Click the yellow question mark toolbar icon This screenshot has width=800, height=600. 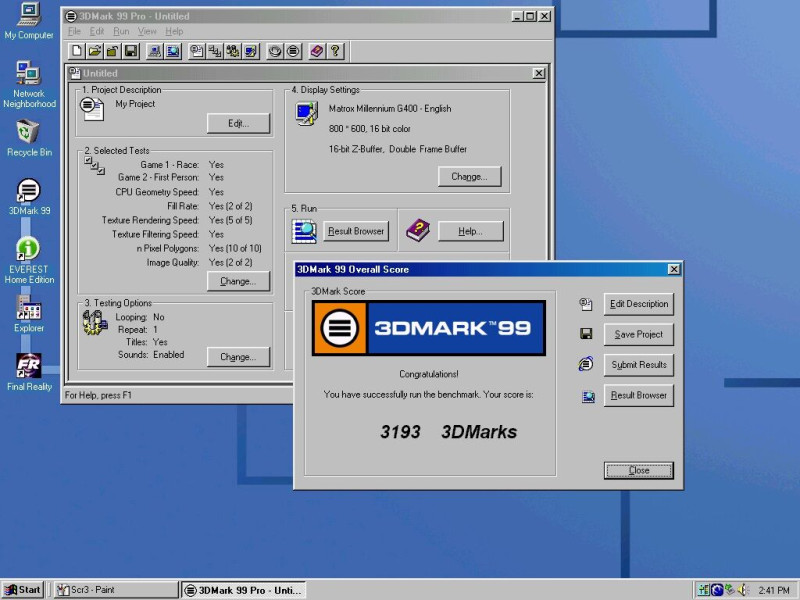click(x=335, y=51)
